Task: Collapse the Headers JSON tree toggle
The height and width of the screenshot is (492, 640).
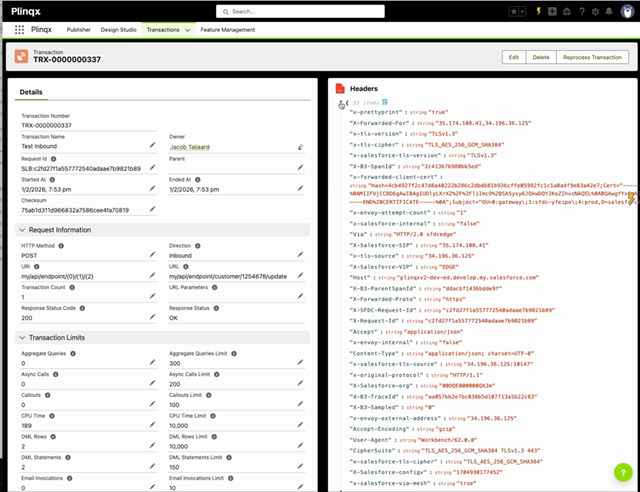Action: coord(341,104)
